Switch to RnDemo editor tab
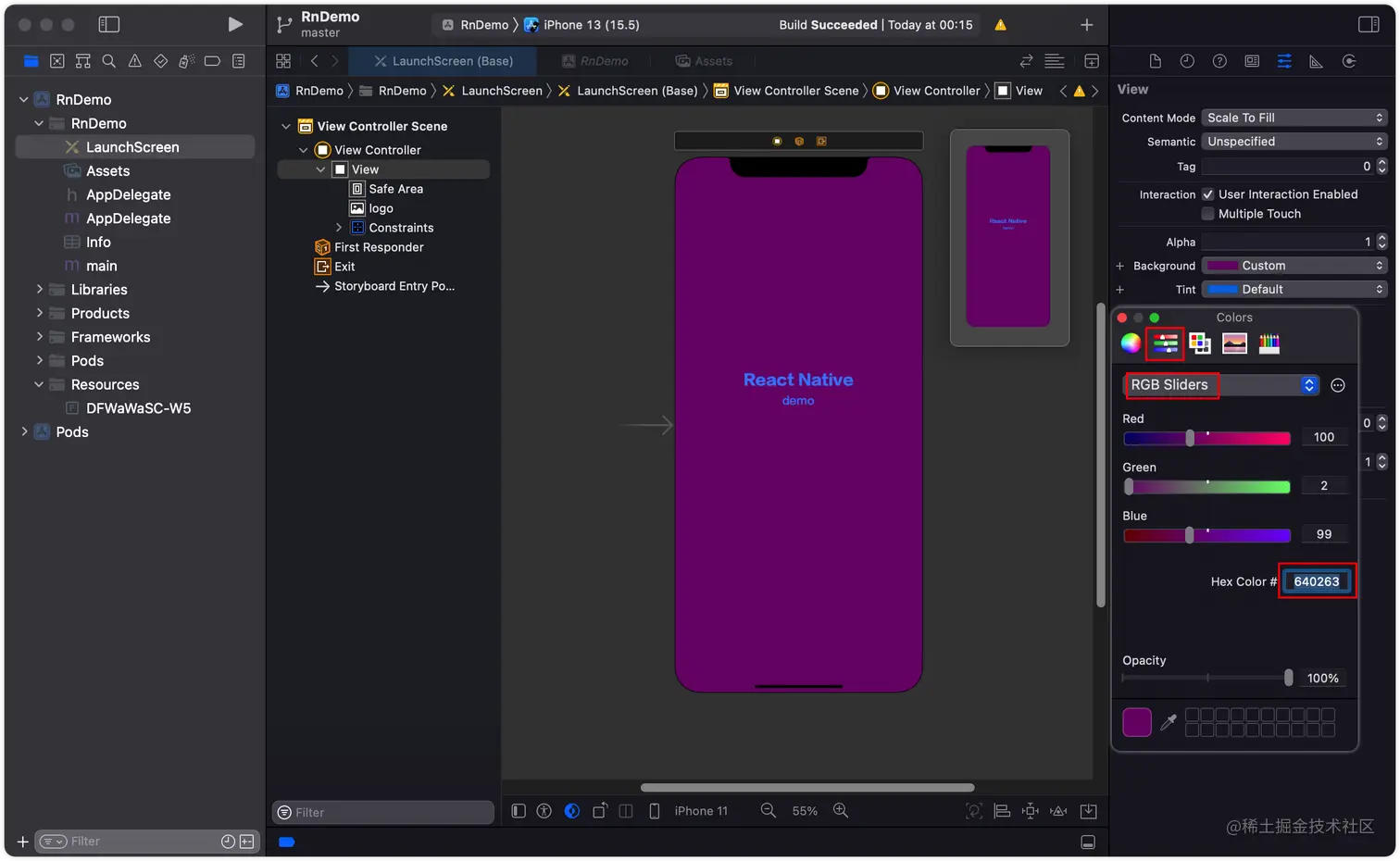 coord(594,61)
